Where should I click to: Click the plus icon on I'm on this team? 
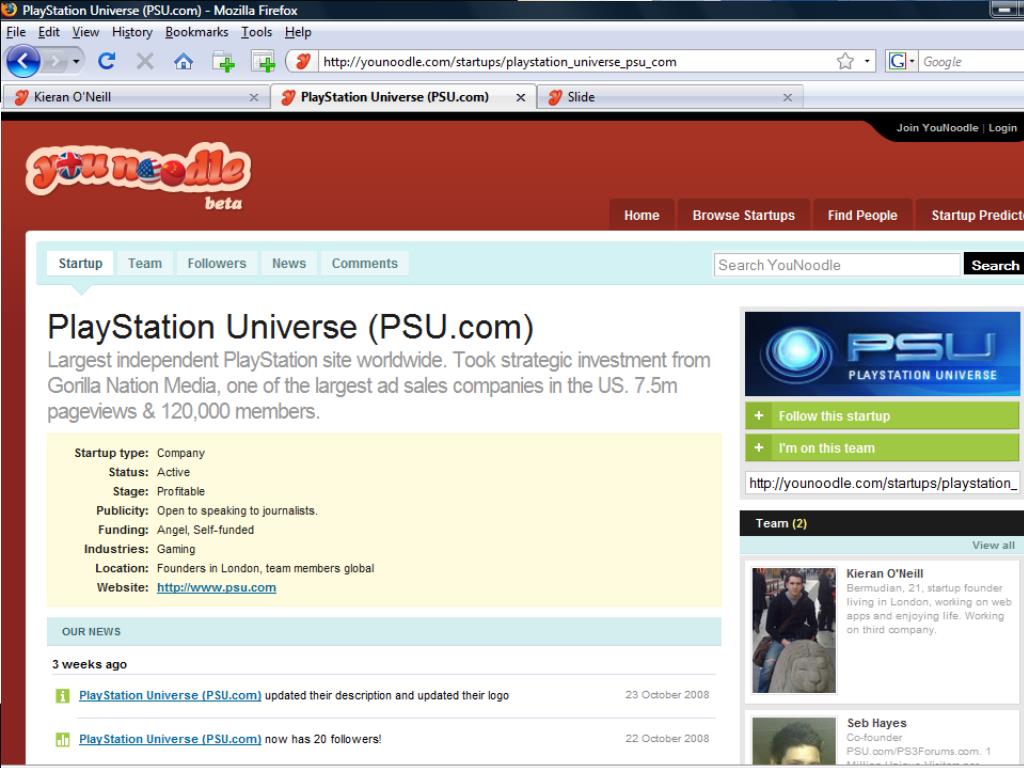(x=759, y=447)
